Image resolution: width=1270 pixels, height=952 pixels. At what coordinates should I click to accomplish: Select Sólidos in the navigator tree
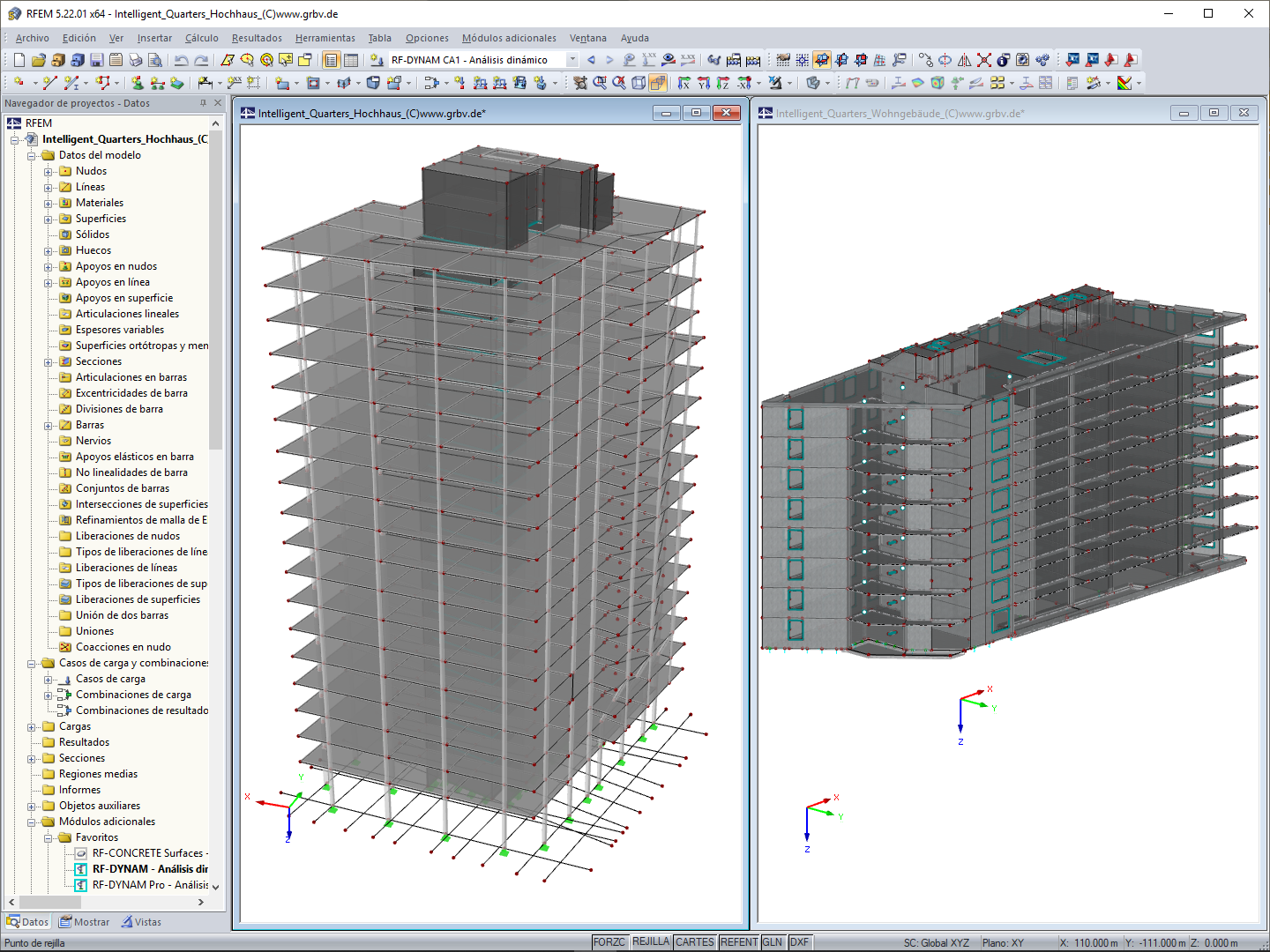tap(93, 234)
